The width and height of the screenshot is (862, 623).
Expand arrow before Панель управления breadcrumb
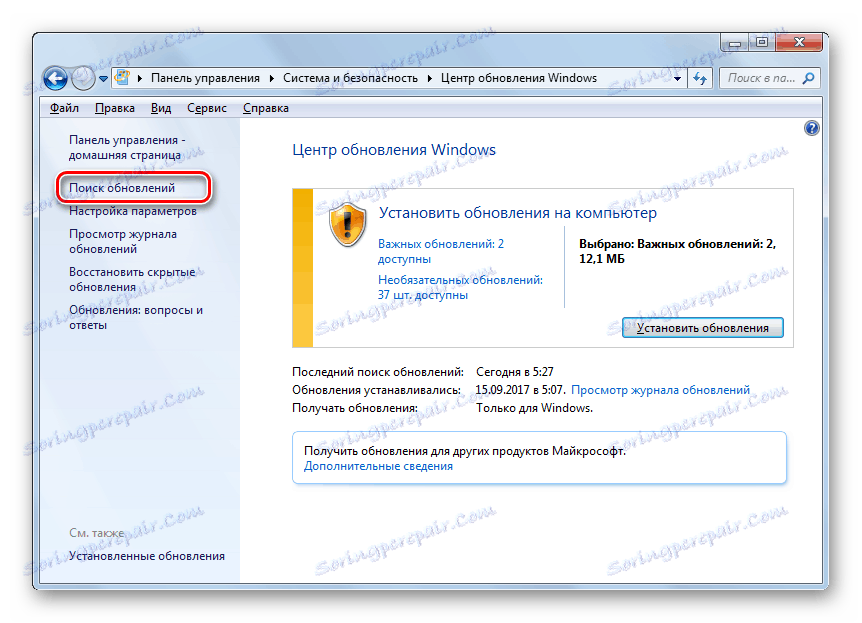[140, 79]
